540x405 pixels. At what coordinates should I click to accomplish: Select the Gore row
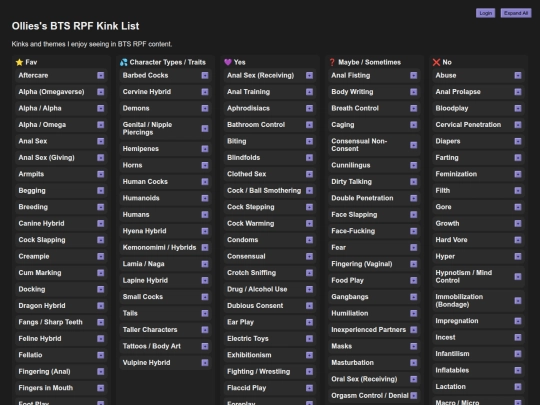[478, 207]
